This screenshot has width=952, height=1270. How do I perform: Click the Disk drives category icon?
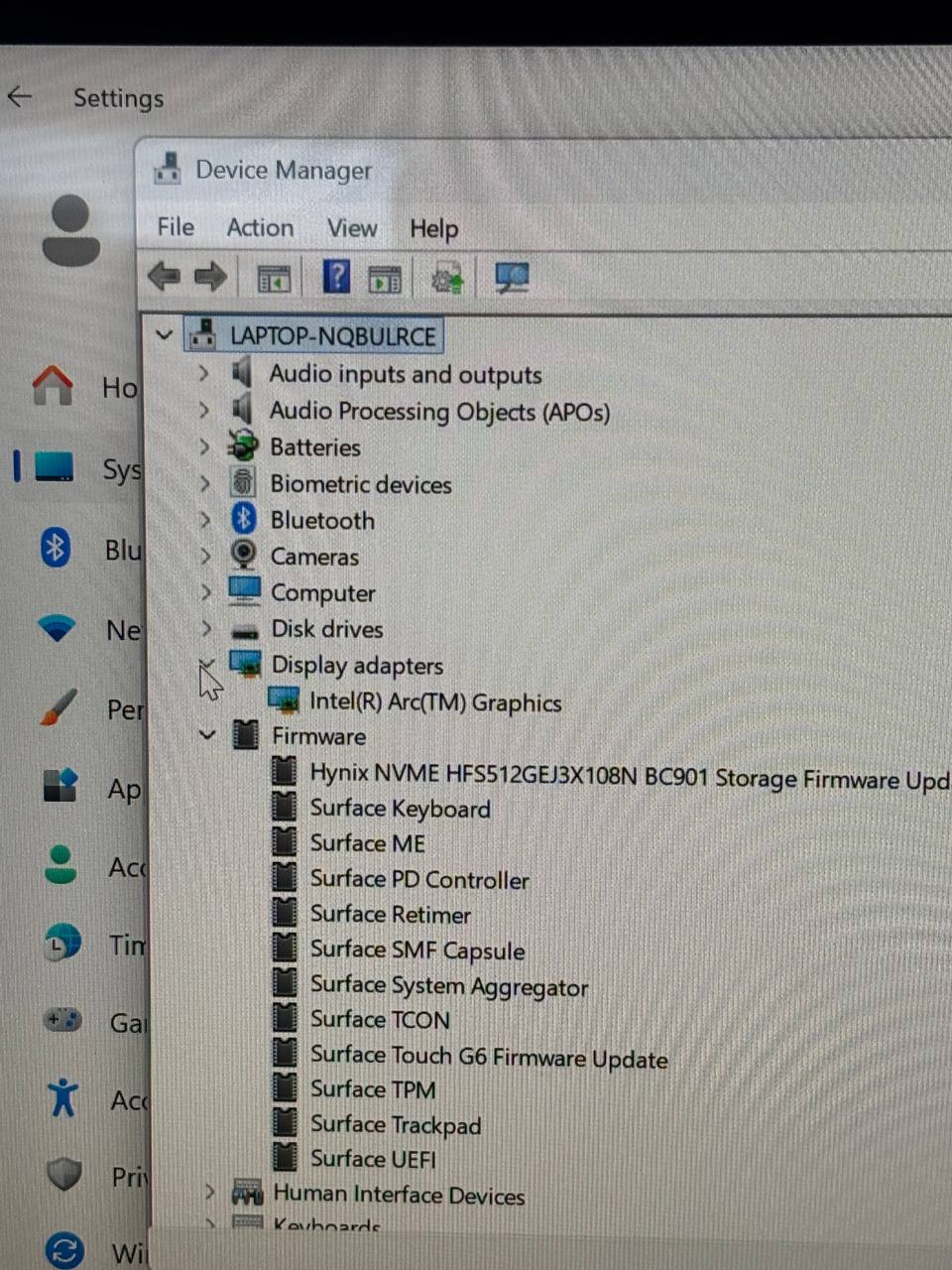tap(244, 630)
